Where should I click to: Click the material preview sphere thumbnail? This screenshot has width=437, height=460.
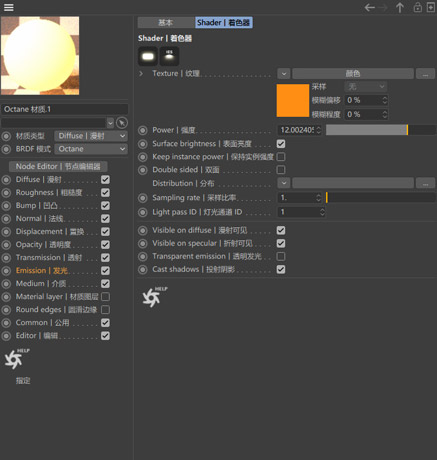click(x=40, y=56)
